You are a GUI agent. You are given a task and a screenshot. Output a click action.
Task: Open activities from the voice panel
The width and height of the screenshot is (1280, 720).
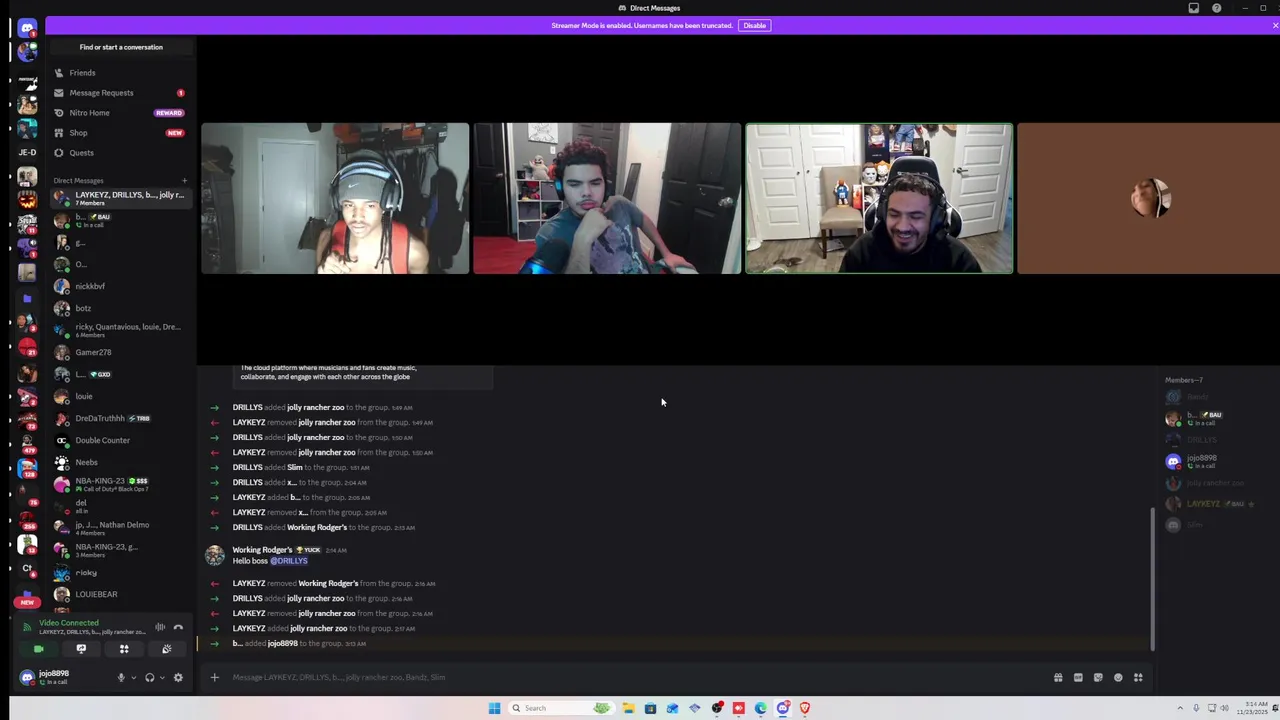pyautogui.click(x=124, y=649)
